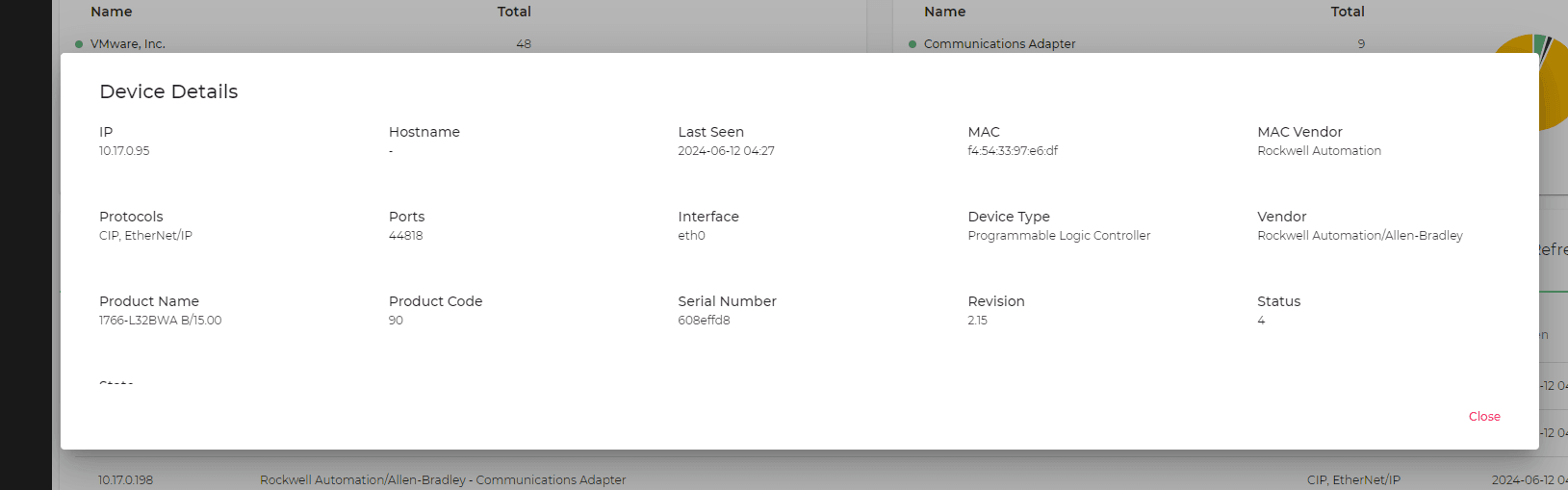Click VMware, Inc. row in background table
Screen dimensions: 1568x490
click(x=462, y=44)
